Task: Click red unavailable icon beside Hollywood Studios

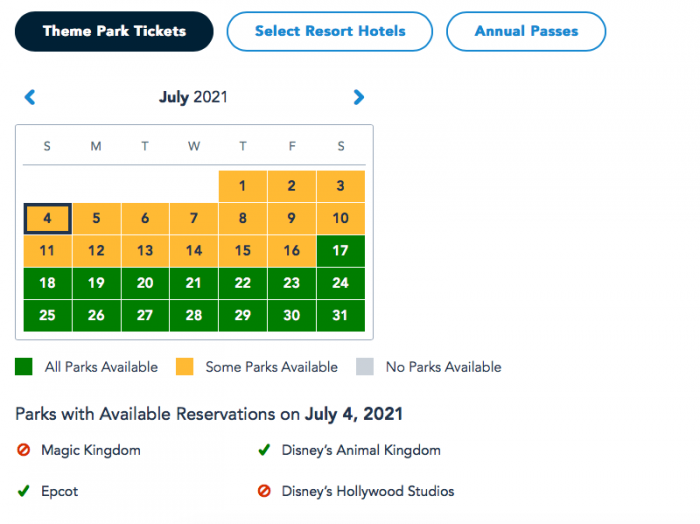Action: point(264,491)
